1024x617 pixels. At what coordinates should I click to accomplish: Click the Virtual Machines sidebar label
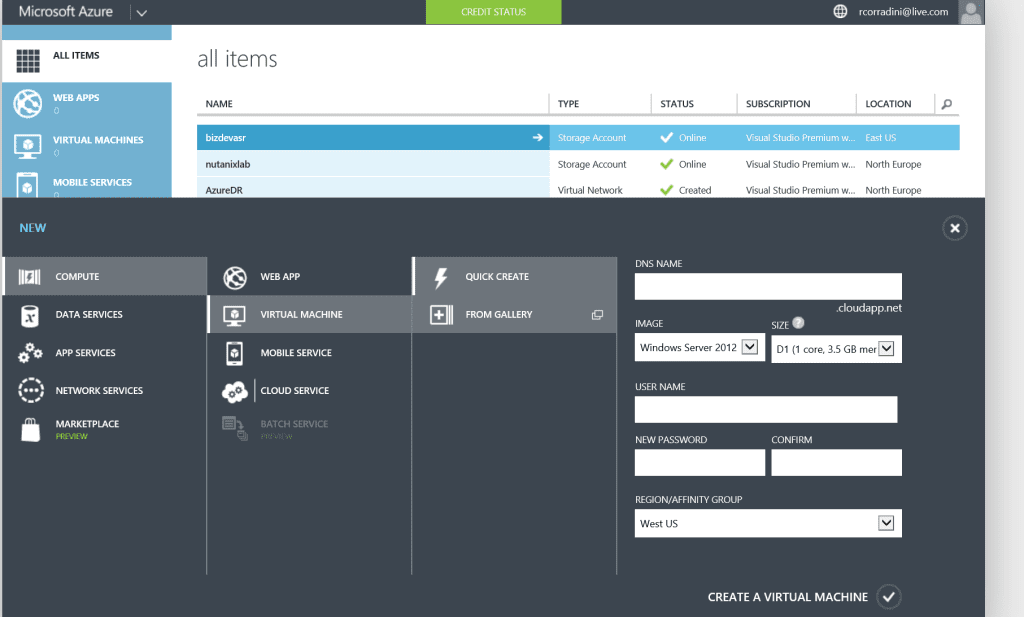pos(98,140)
